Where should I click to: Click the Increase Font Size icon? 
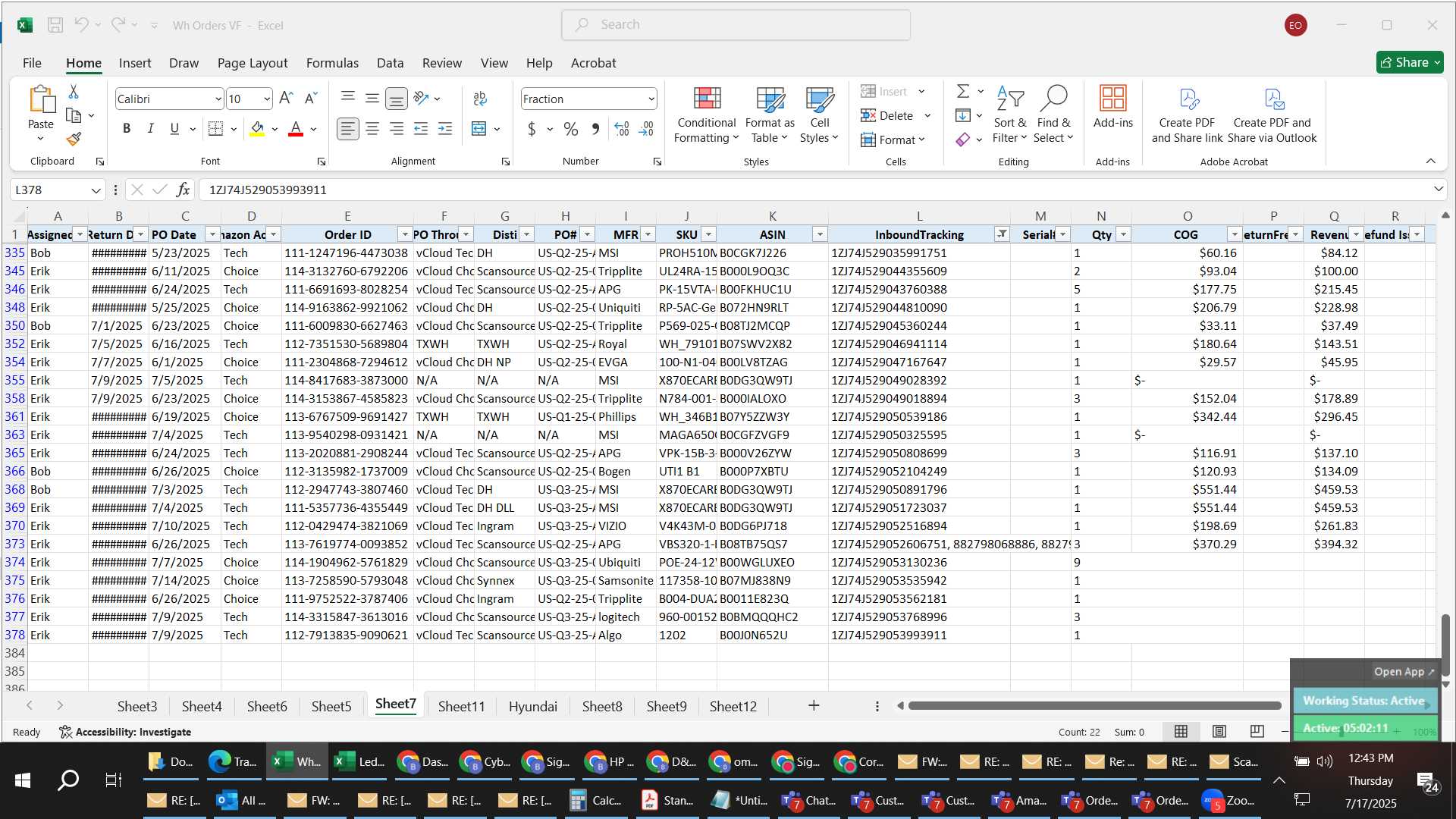[286, 99]
